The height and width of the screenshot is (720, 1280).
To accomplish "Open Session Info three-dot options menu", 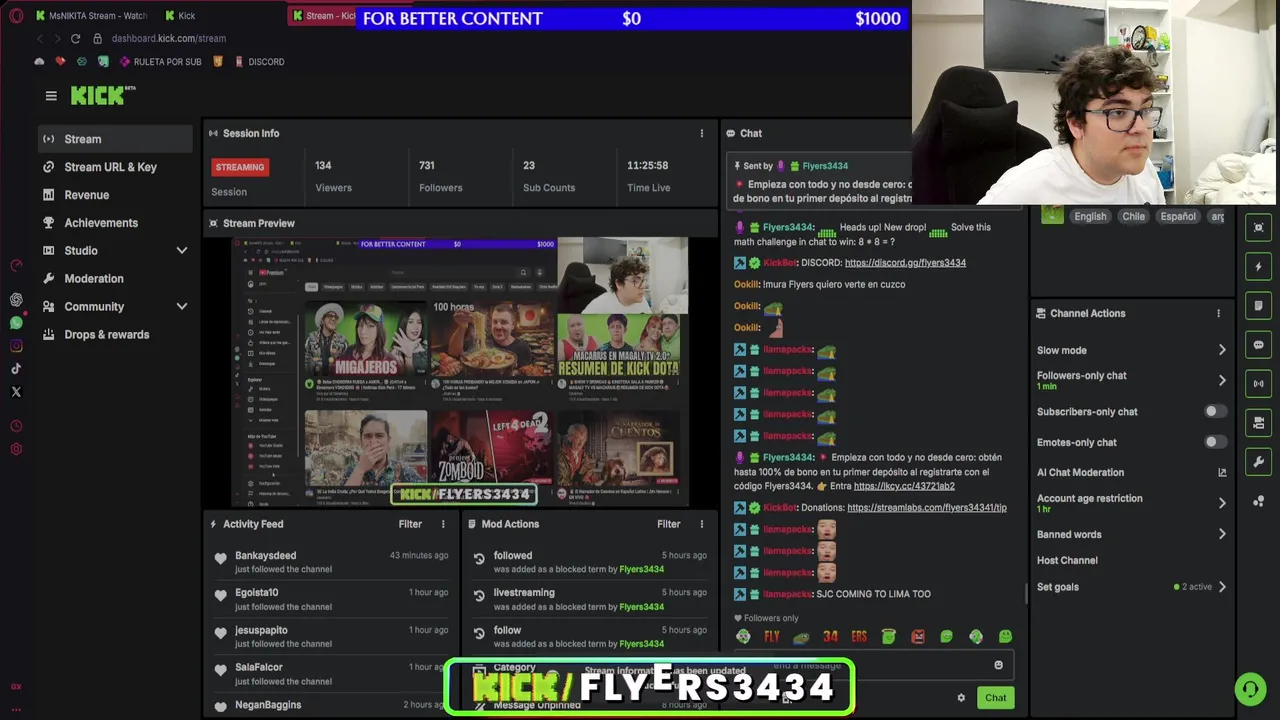I will 701,133.
